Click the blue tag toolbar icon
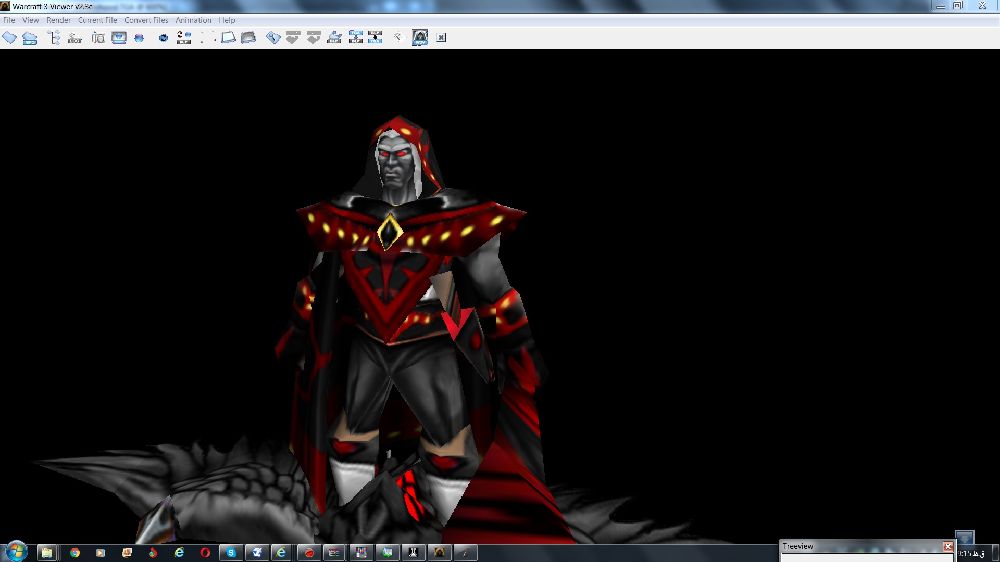 pyautogui.click(x=273, y=38)
